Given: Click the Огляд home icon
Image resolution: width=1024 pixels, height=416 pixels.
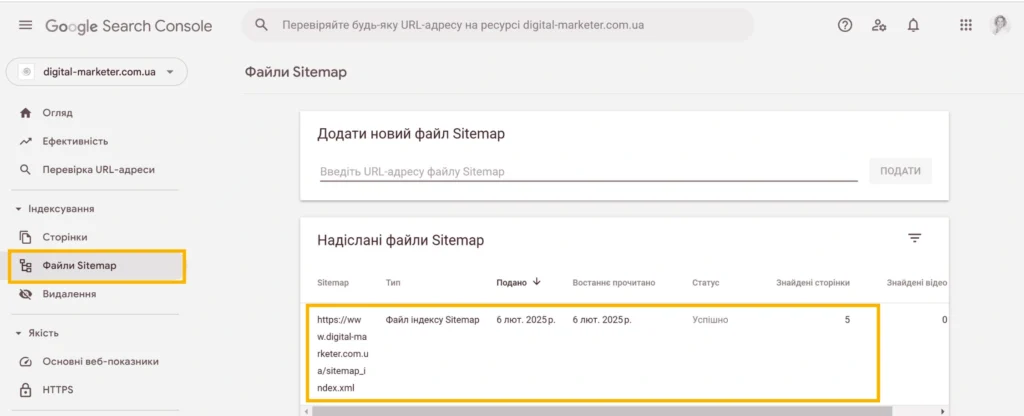Looking at the screenshot, I should point(25,113).
